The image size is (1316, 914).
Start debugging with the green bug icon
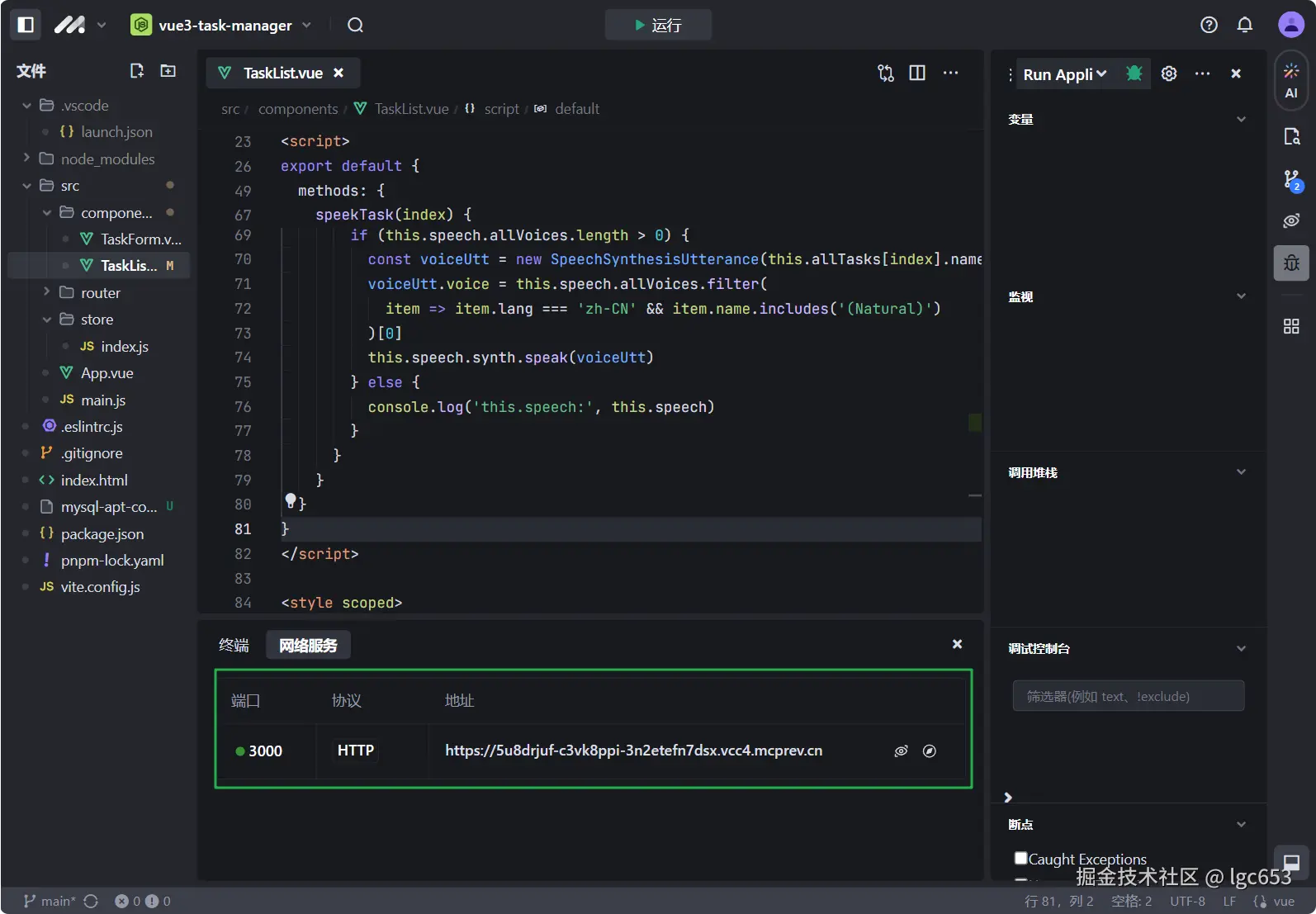[1134, 73]
